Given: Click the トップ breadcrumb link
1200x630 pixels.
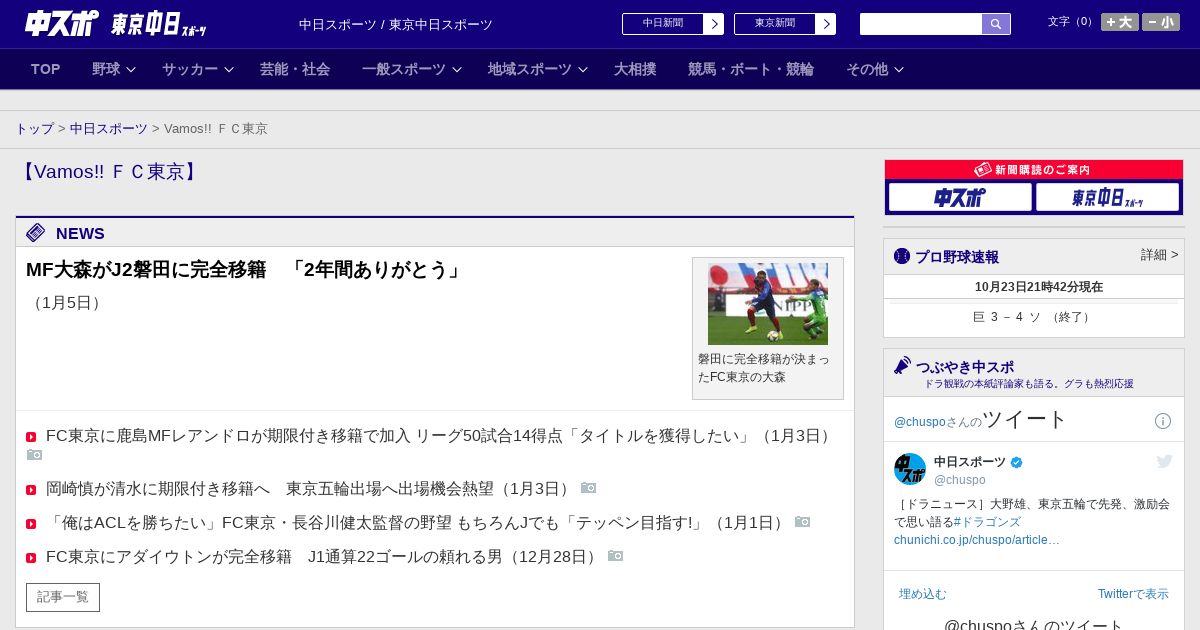Looking at the screenshot, I should click(x=34, y=129).
